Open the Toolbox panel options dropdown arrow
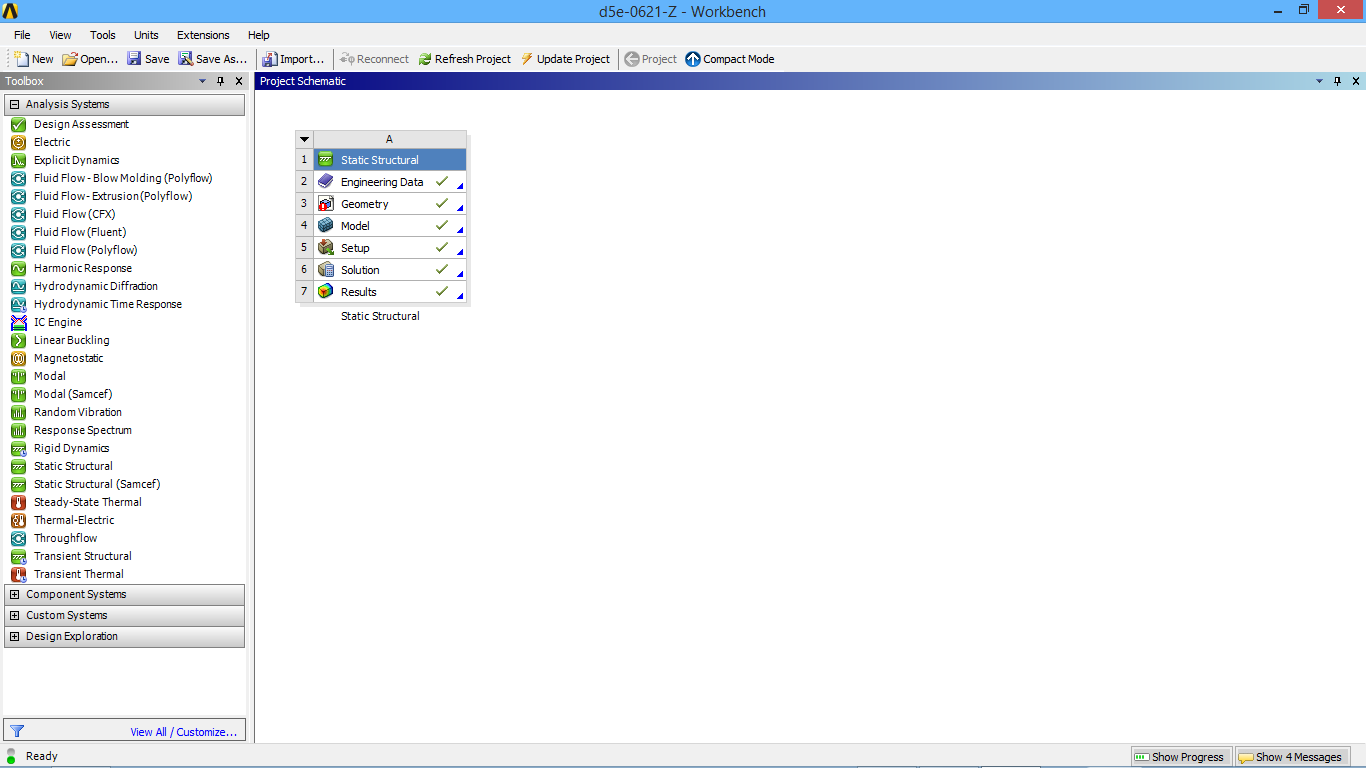The height and width of the screenshot is (768, 1366). (x=203, y=81)
